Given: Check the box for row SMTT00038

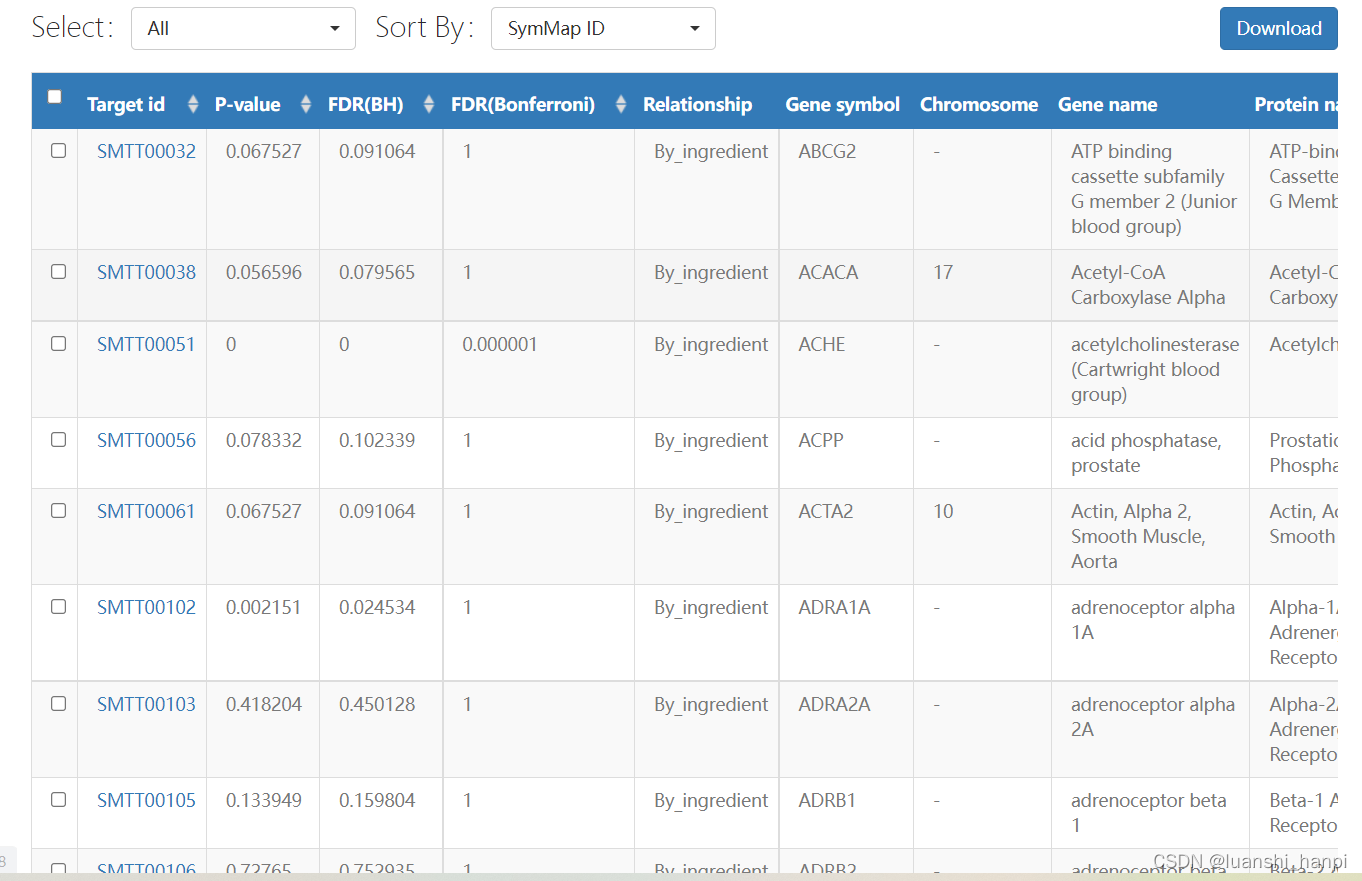Looking at the screenshot, I should click(x=58, y=271).
